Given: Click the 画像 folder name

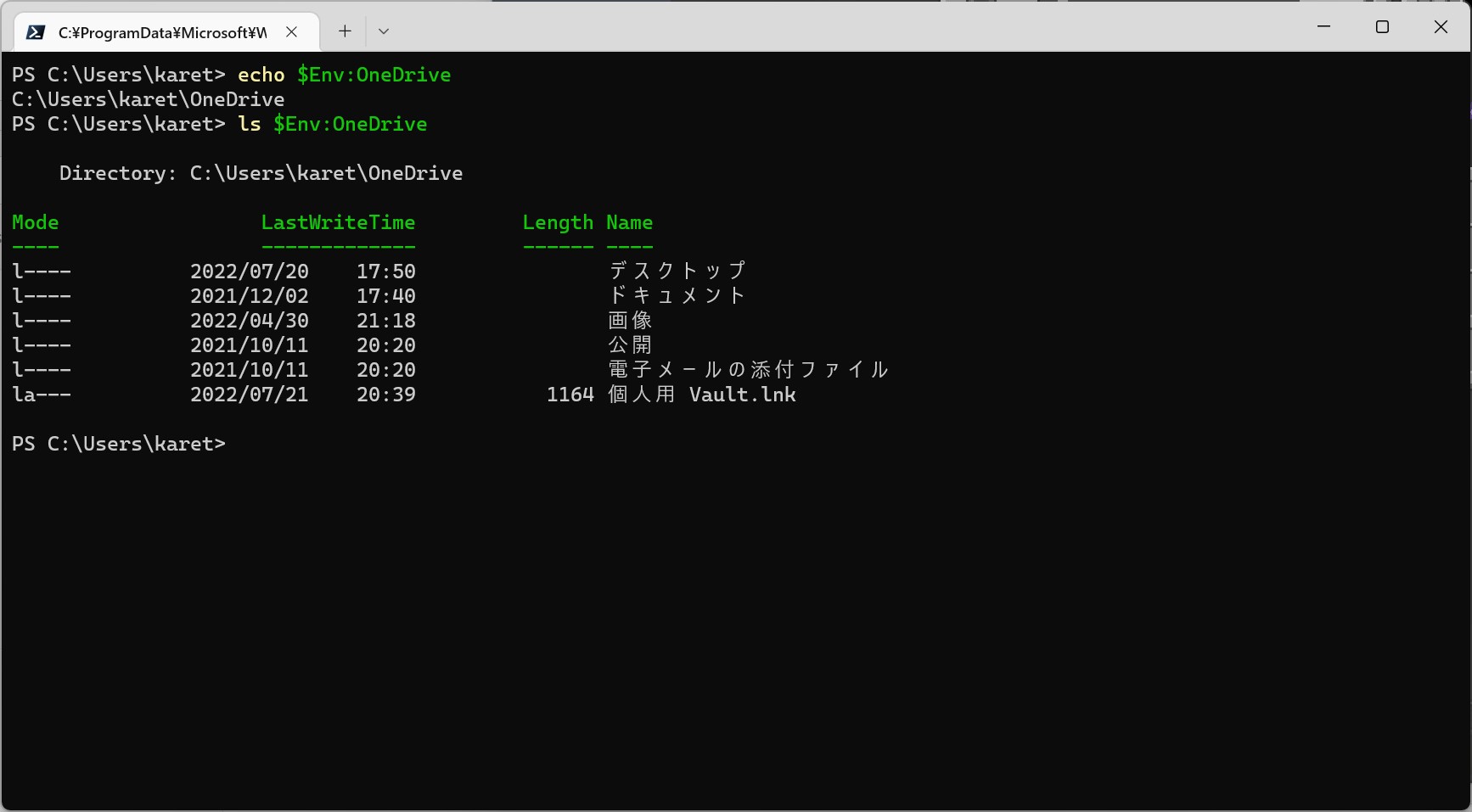Looking at the screenshot, I should [x=630, y=320].
